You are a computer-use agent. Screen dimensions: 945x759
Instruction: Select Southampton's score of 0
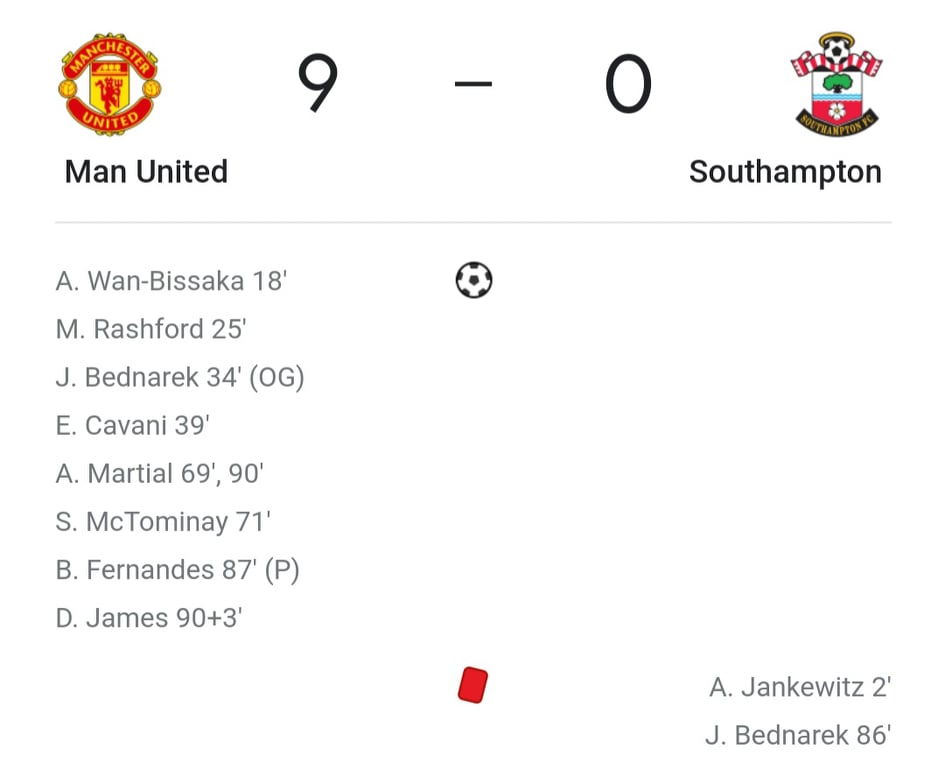(628, 84)
